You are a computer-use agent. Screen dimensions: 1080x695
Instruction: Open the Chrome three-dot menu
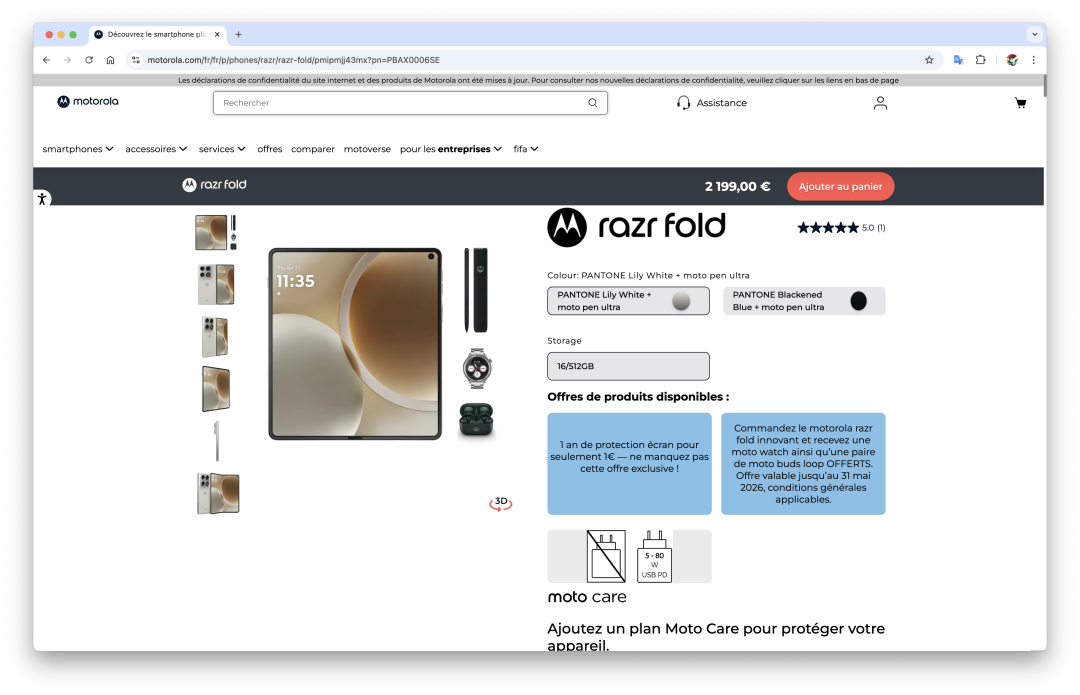[x=1033, y=60]
